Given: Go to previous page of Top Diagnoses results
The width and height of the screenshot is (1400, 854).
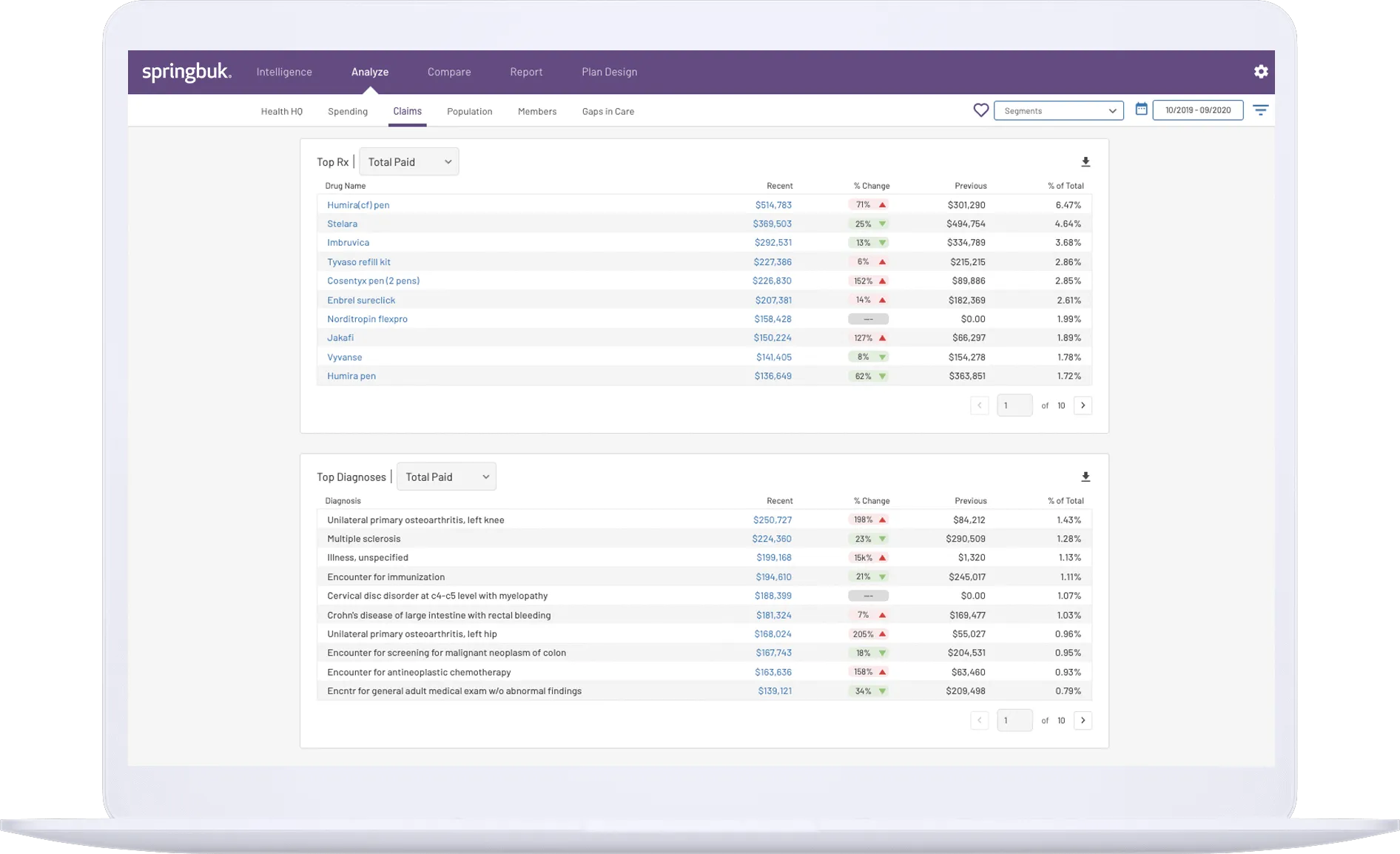Looking at the screenshot, I should tap(979, 720).
